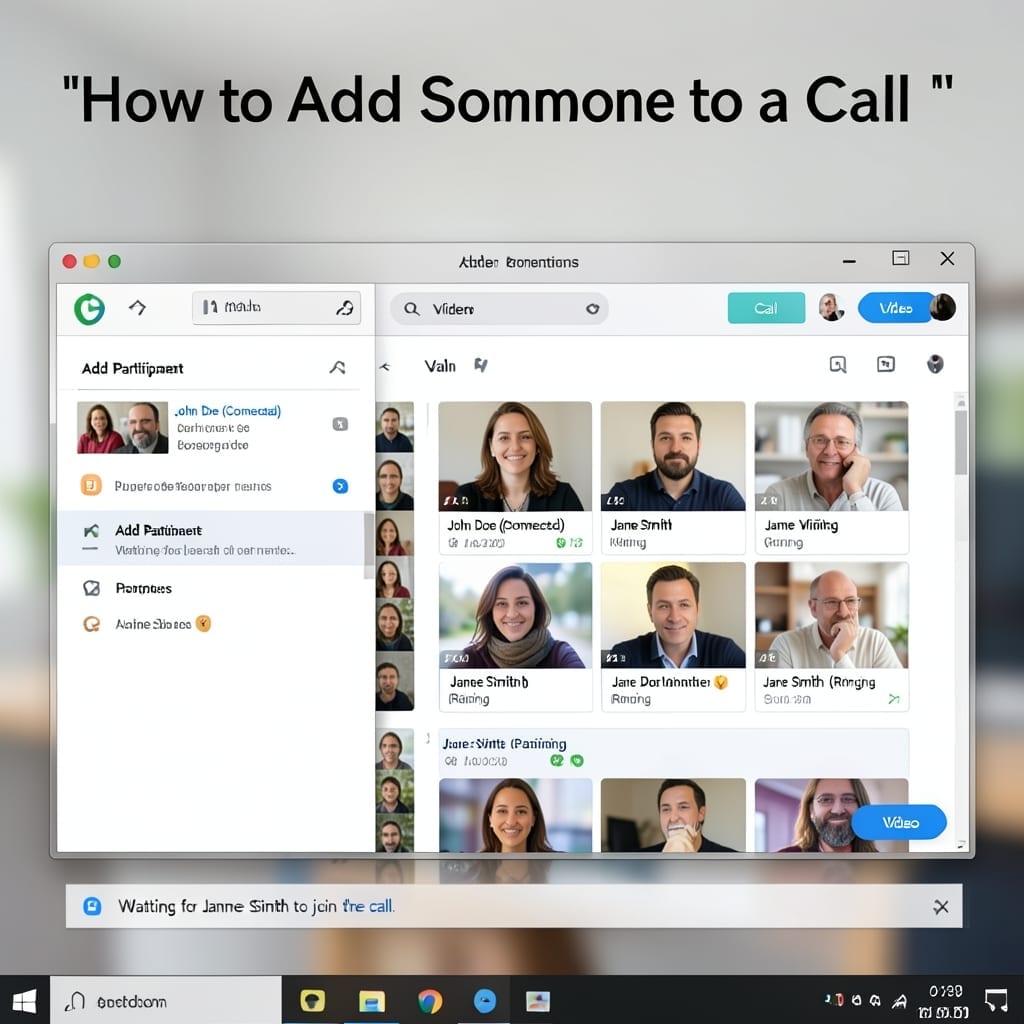Click the Valn heading label
The width and height of the screenshot is (1024, 1024).
tap(440, 366)
